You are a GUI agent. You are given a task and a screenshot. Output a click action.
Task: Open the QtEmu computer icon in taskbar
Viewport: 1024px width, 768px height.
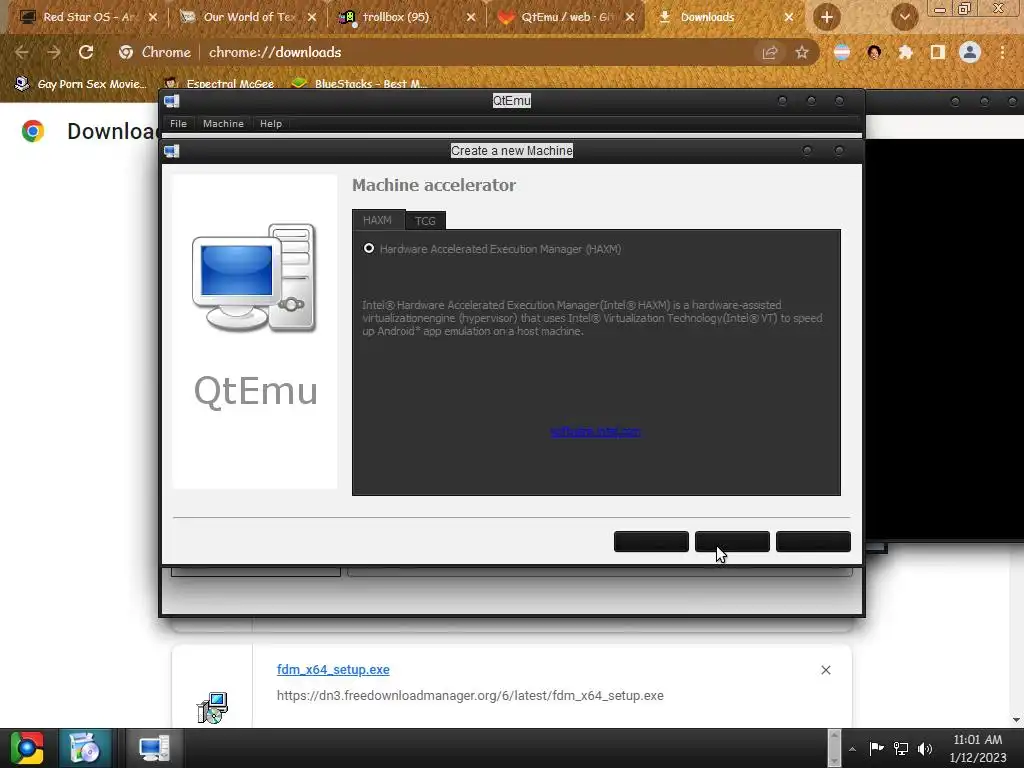tap(154, 748)
